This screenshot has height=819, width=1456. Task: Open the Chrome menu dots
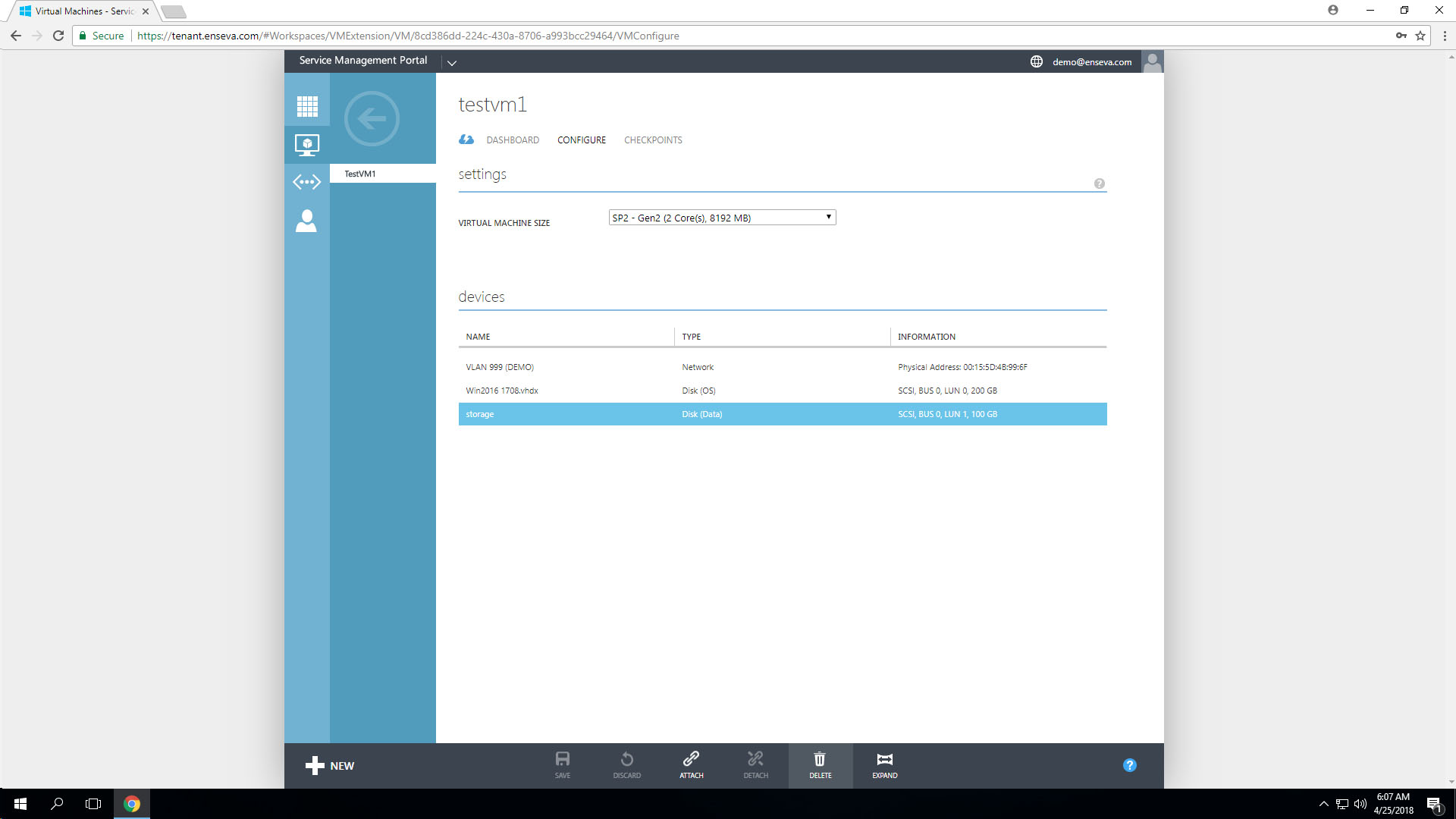tap(1445, 36)
